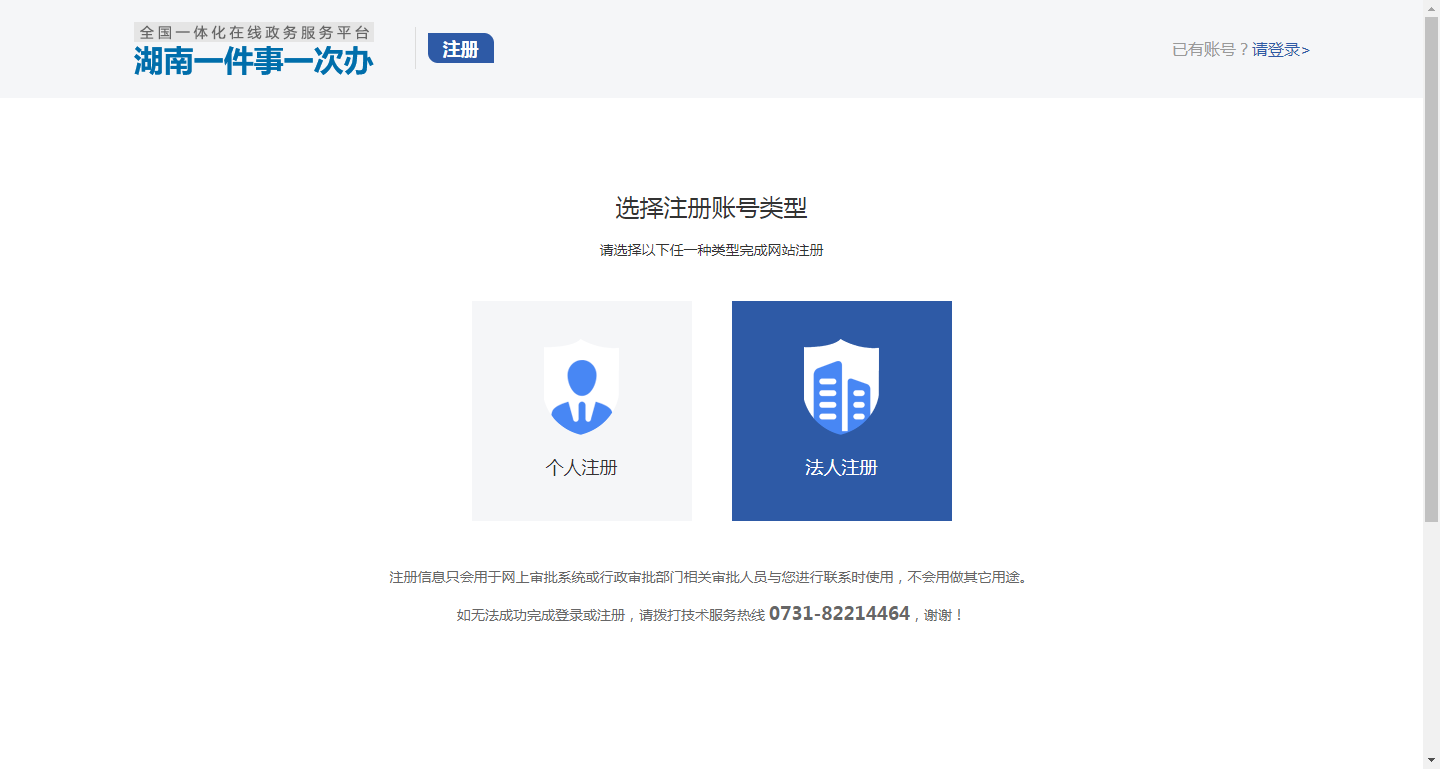Click the 已有账号？ text in header

tap(1210, 50)
